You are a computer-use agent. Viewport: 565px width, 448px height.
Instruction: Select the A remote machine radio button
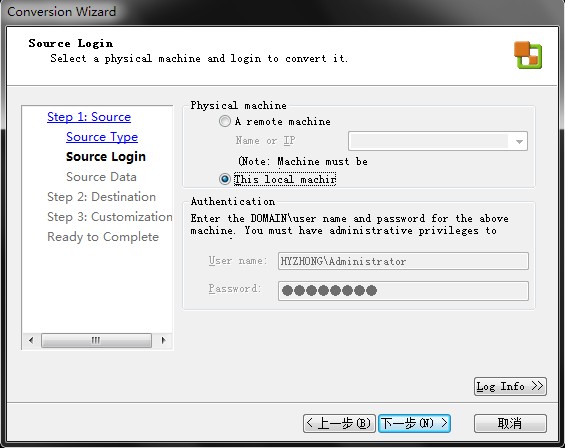tap(225, 121)
